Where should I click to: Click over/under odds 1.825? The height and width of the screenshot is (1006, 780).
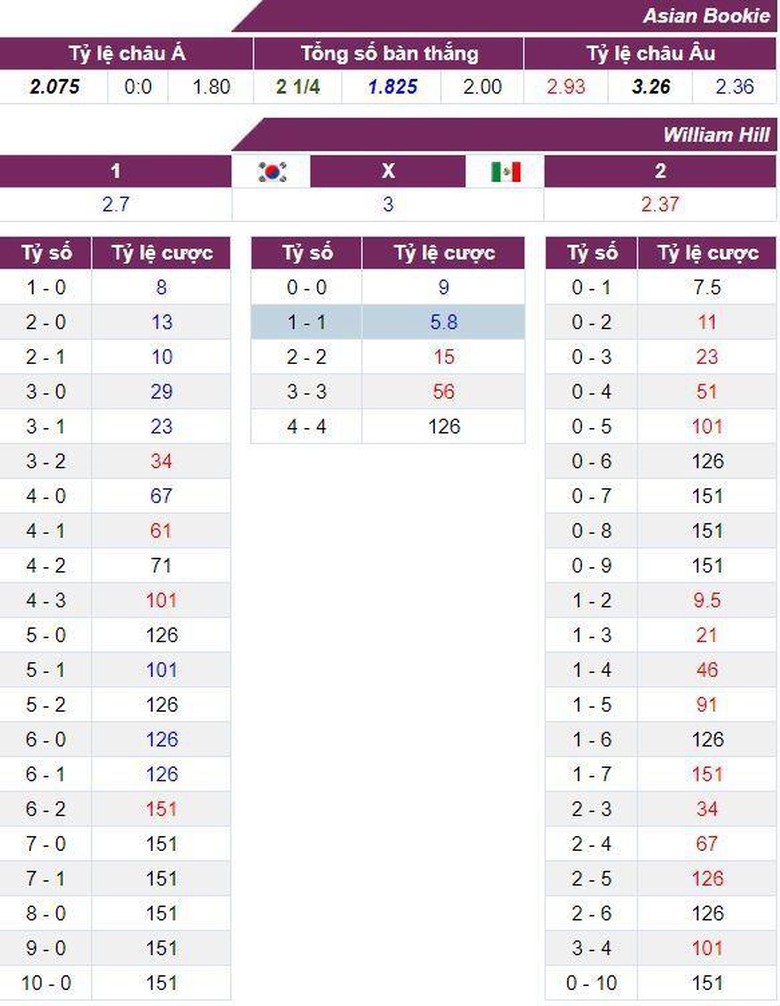pos(392,87)
